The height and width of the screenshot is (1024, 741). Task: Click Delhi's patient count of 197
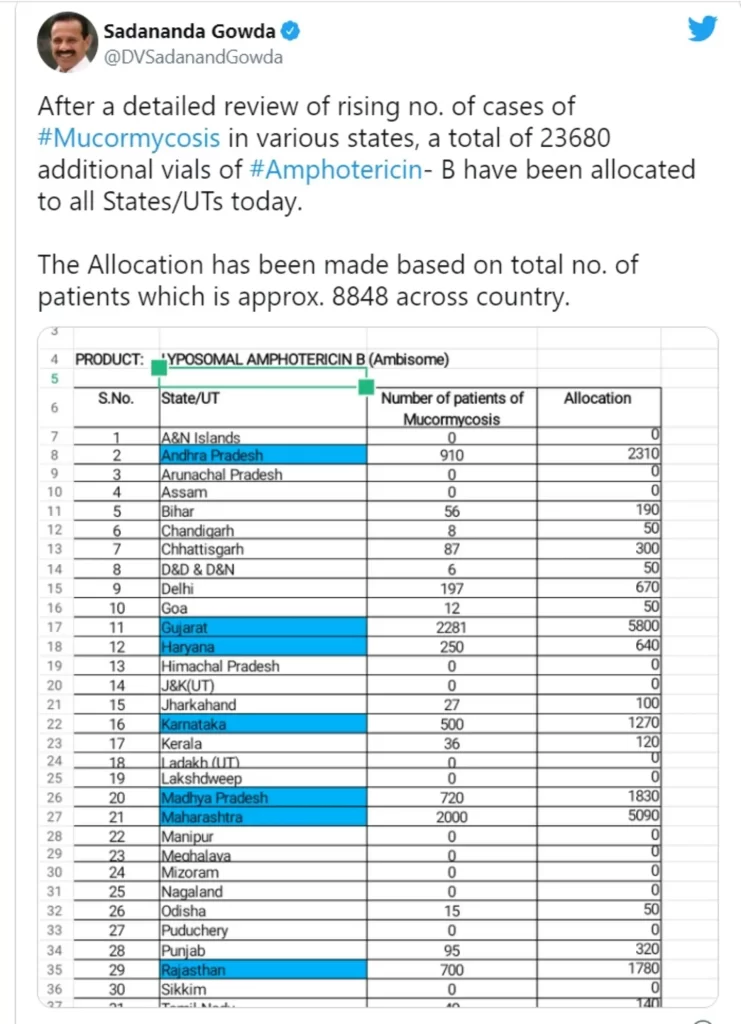pyautogui.click(x=452, y=590)
